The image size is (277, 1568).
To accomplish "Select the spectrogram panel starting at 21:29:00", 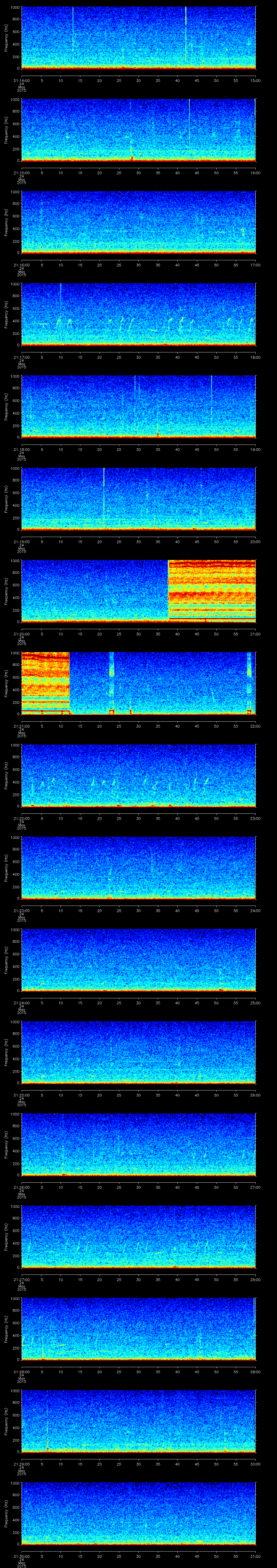I will coord(138,1421).
